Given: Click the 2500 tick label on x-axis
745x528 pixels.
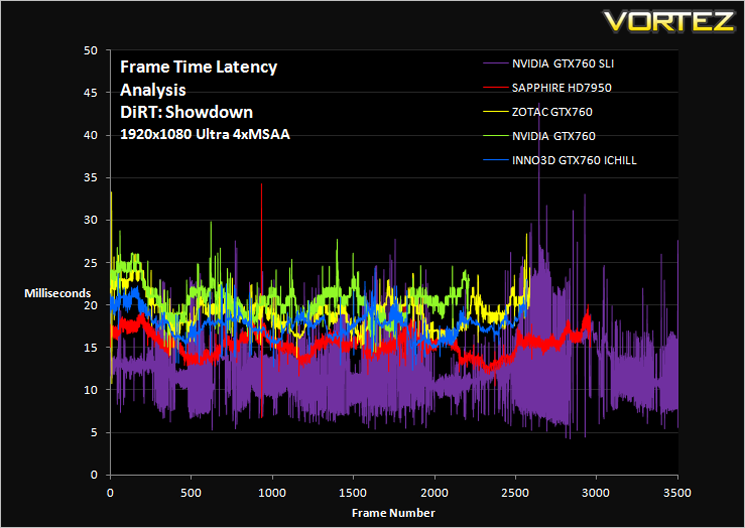Looking at the screenshot, I should [515, 493].
